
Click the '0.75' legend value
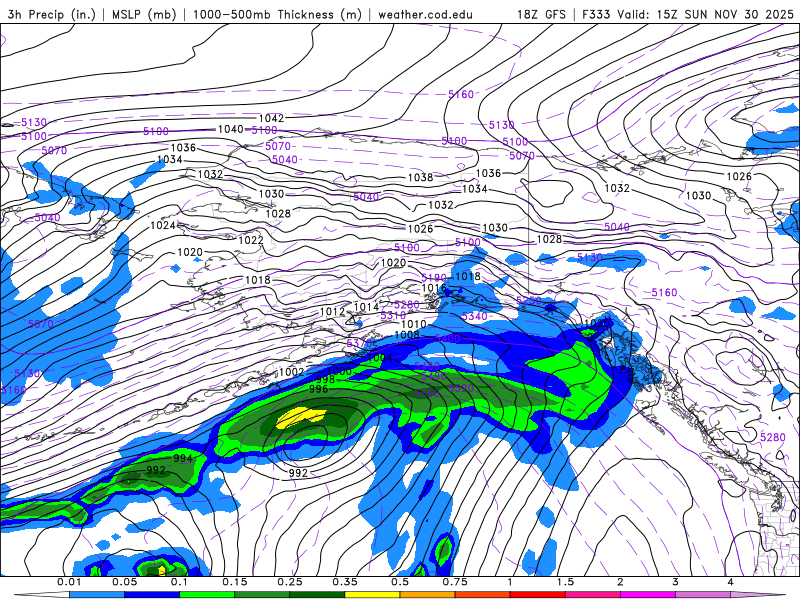(x=455, y=582)
